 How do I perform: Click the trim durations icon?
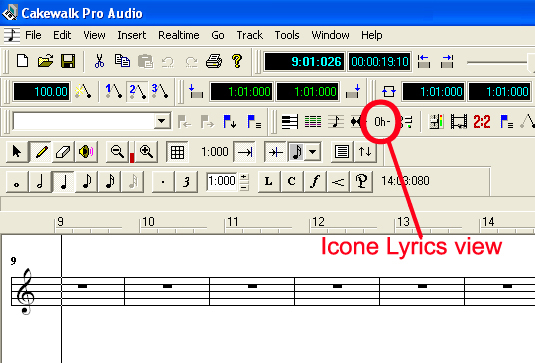[275, 152]
